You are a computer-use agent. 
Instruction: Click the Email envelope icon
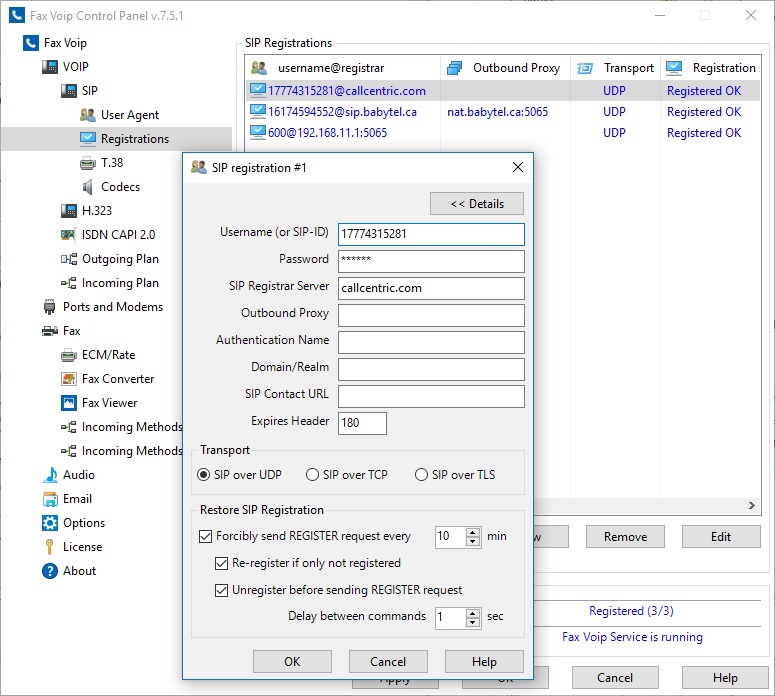(50, 499)
